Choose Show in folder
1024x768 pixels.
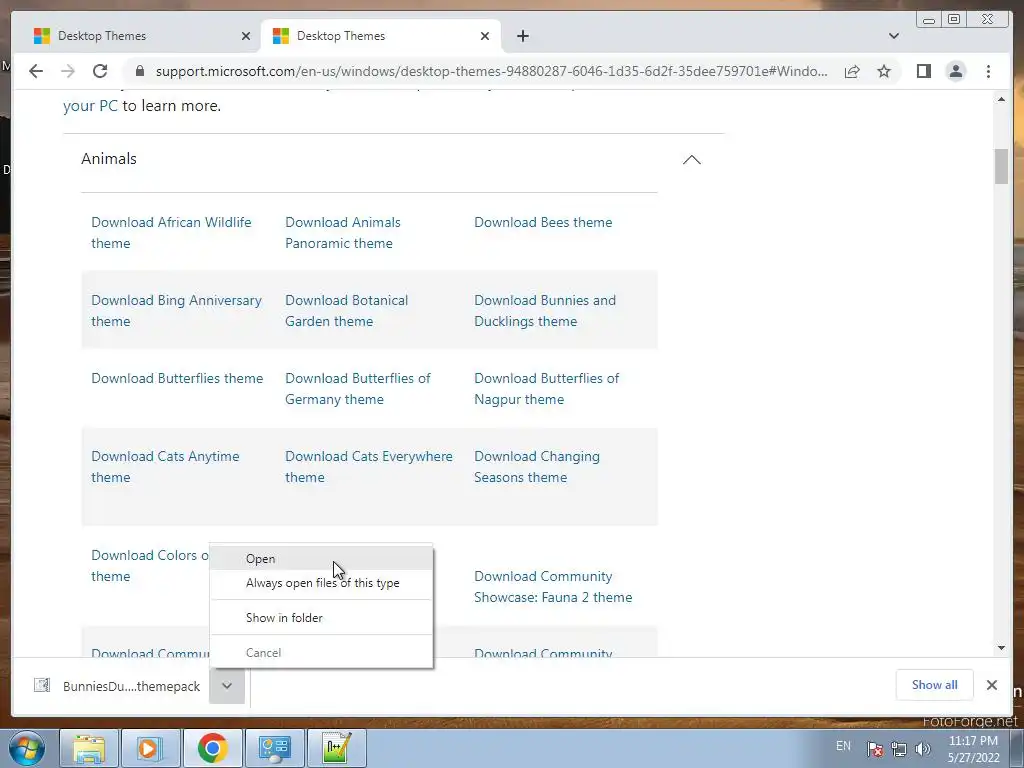pyautogui.click(x=321, y=618)
